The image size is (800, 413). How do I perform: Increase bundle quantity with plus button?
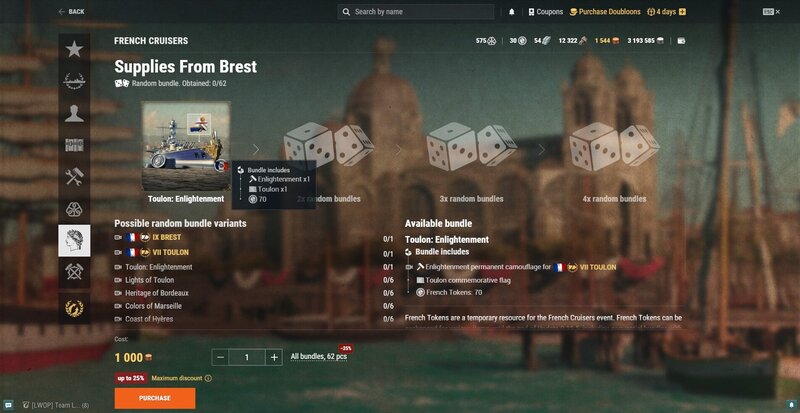[274, 357]
